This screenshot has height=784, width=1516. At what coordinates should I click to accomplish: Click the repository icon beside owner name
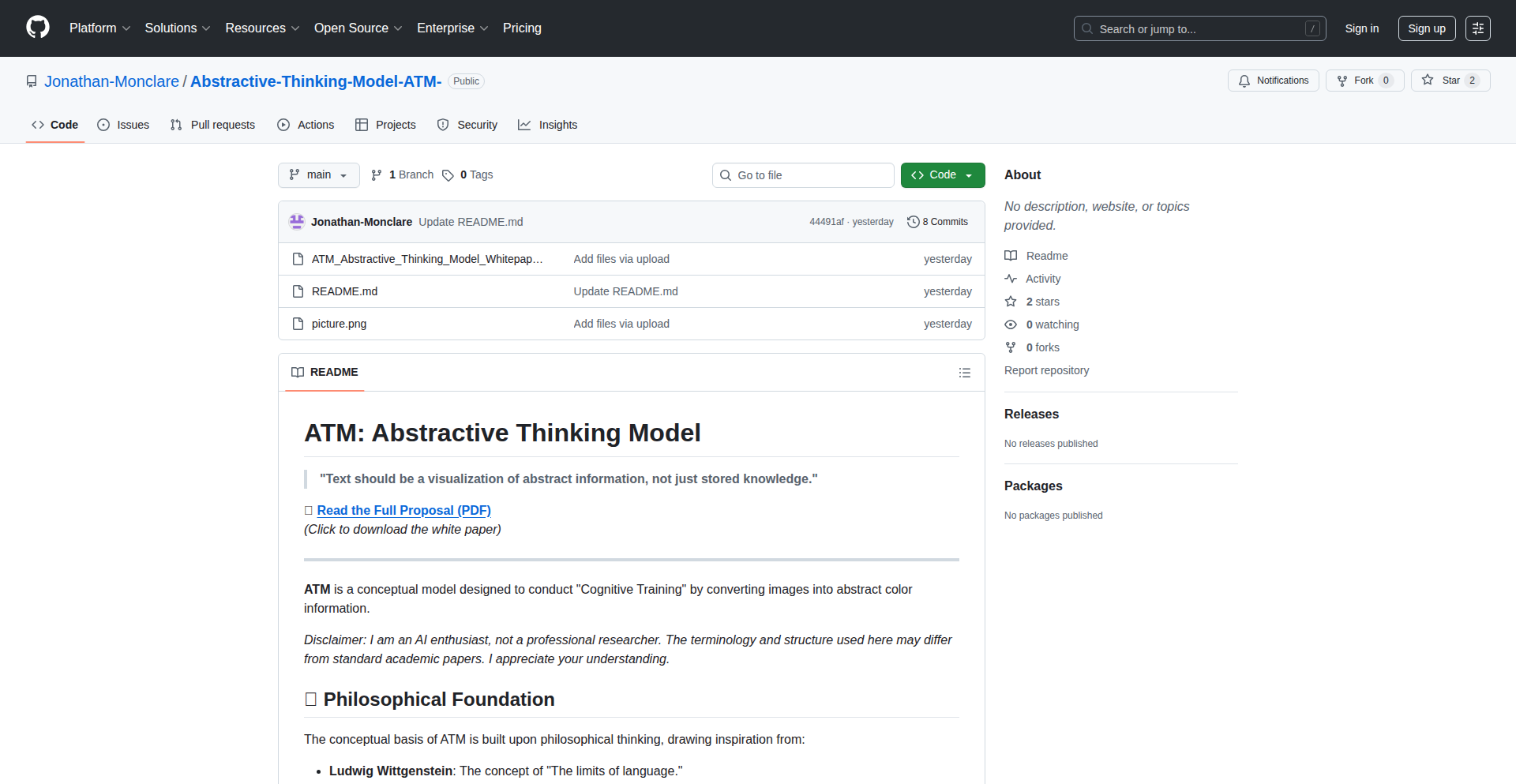32,81
